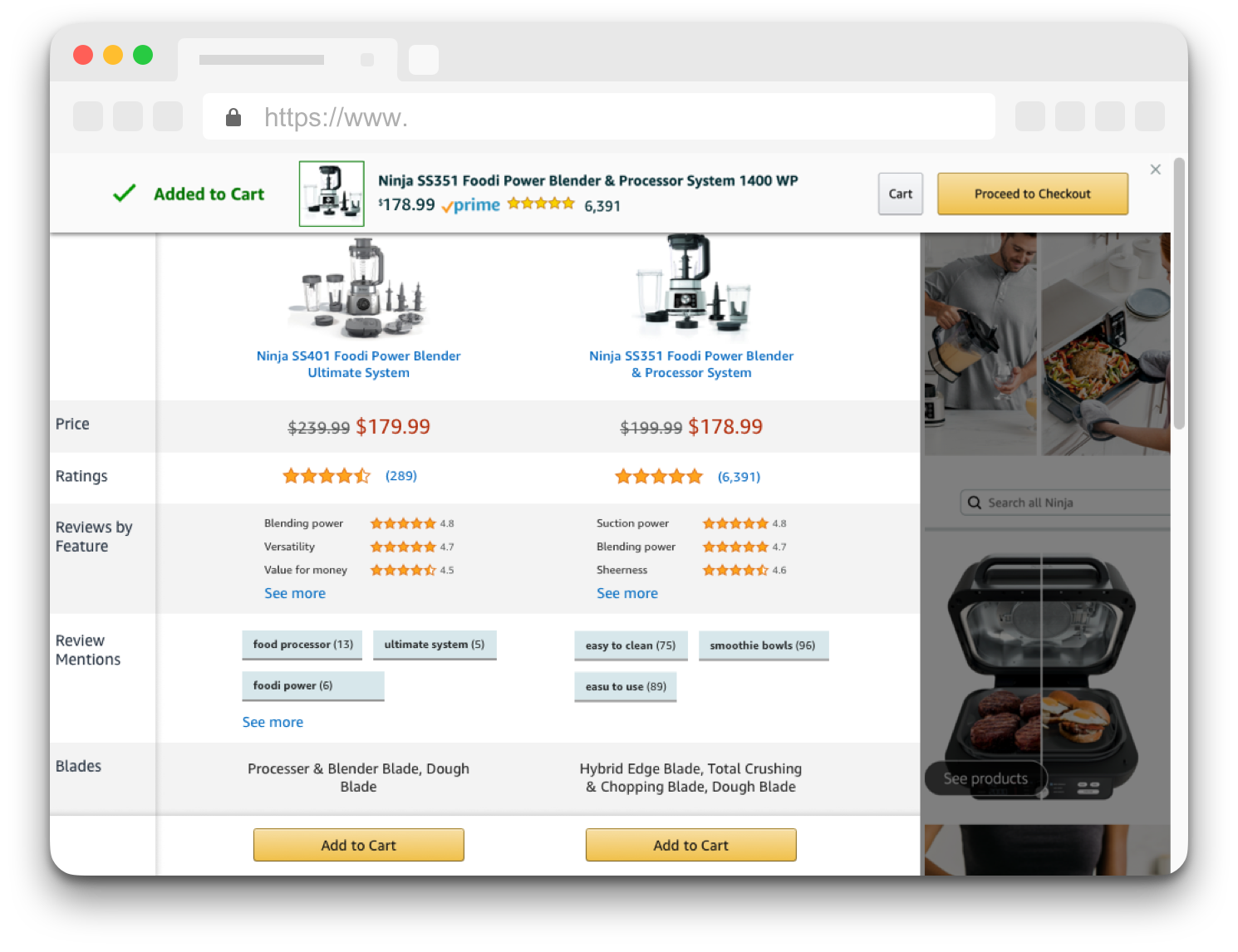The image size is (1238, 952).
Task: Dismiss the Added to Cart banner
Action: click(1155, 169)
